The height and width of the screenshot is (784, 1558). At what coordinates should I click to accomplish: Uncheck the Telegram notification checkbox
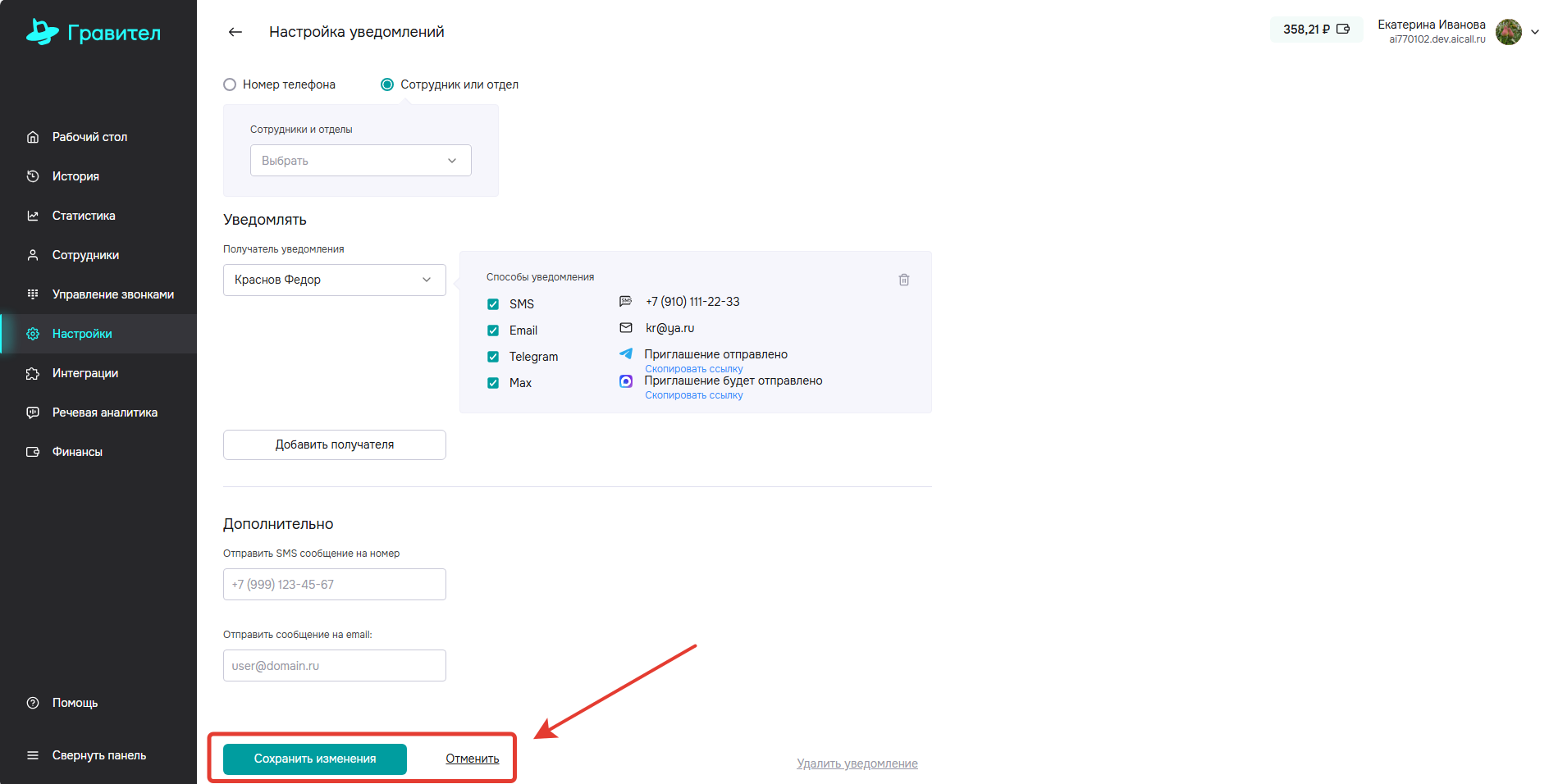click(493, 357)
